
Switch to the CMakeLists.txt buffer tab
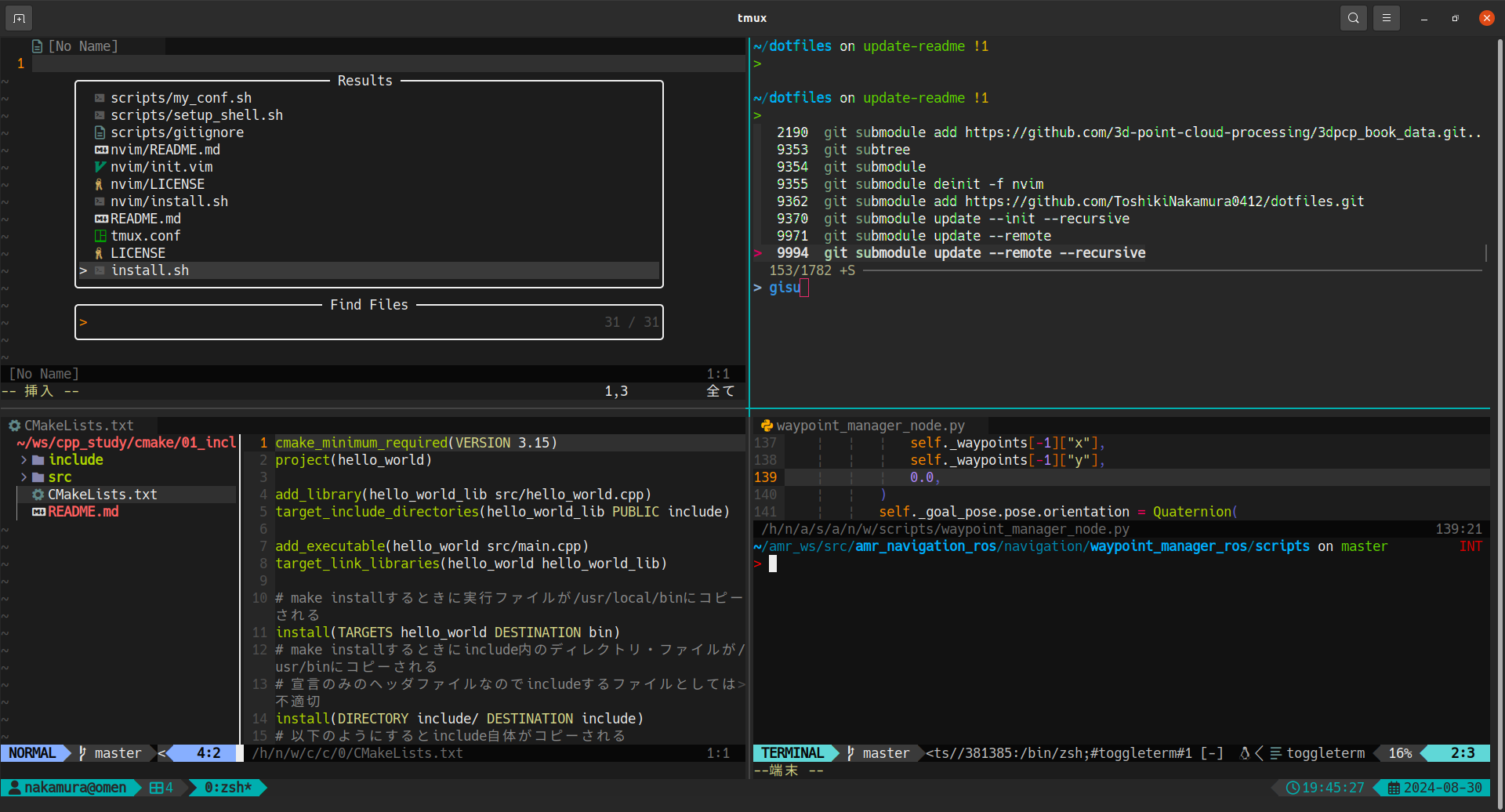[x=79, y=426]
